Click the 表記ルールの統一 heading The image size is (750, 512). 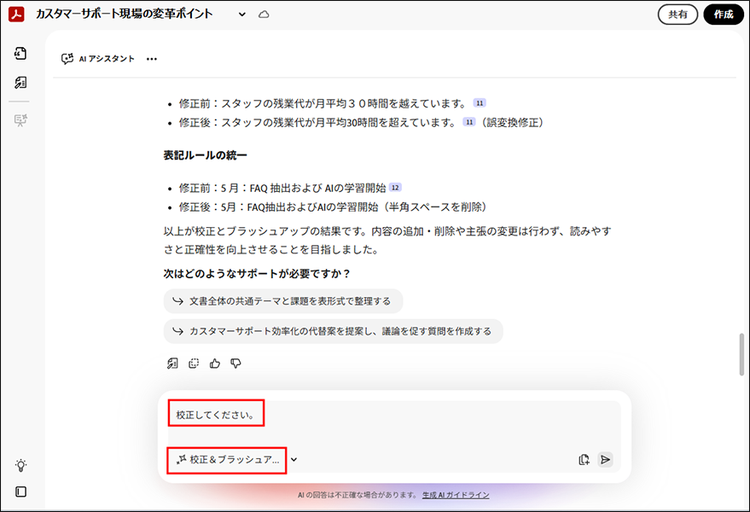pyautogui.click(x=205, y=155)
